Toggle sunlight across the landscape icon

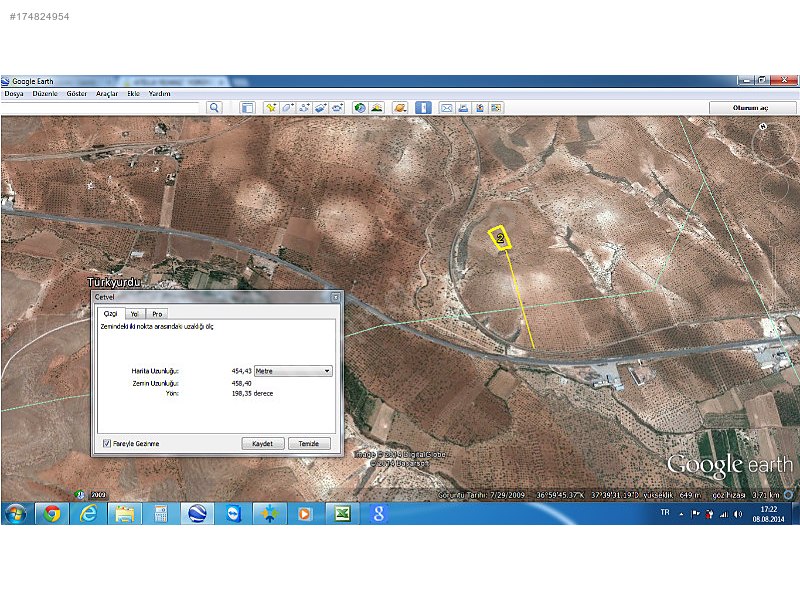pyautogui.click(x=377, y=108)
